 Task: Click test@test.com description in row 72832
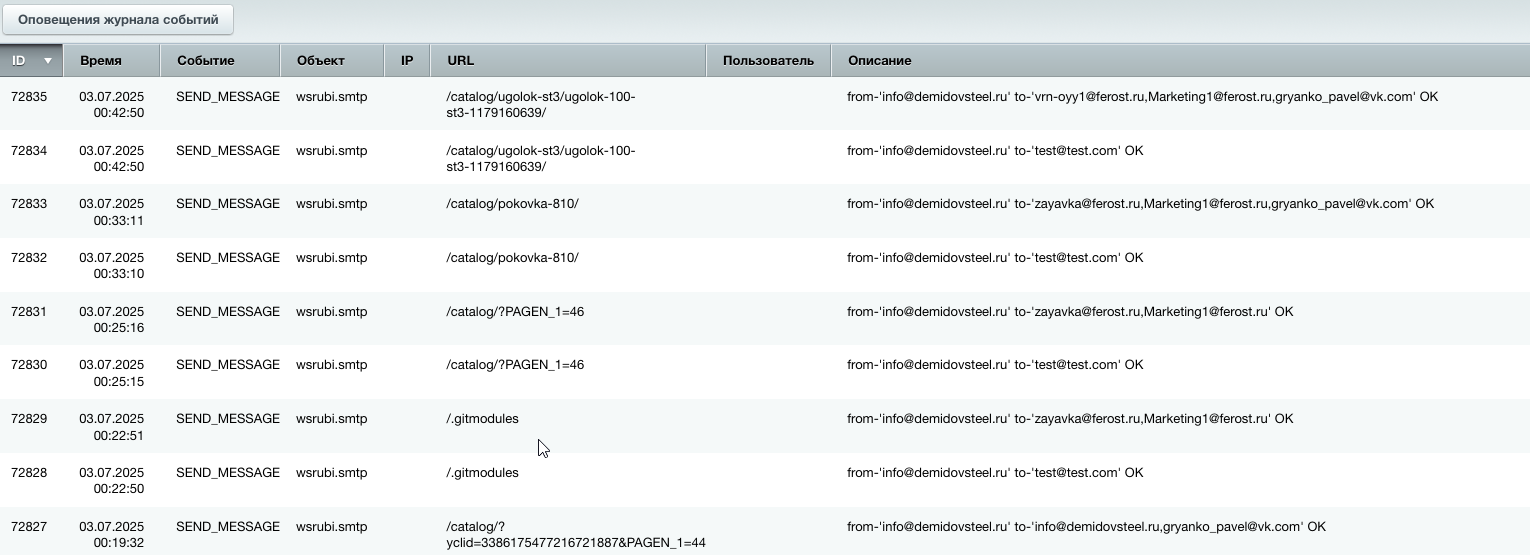[995, 258]
